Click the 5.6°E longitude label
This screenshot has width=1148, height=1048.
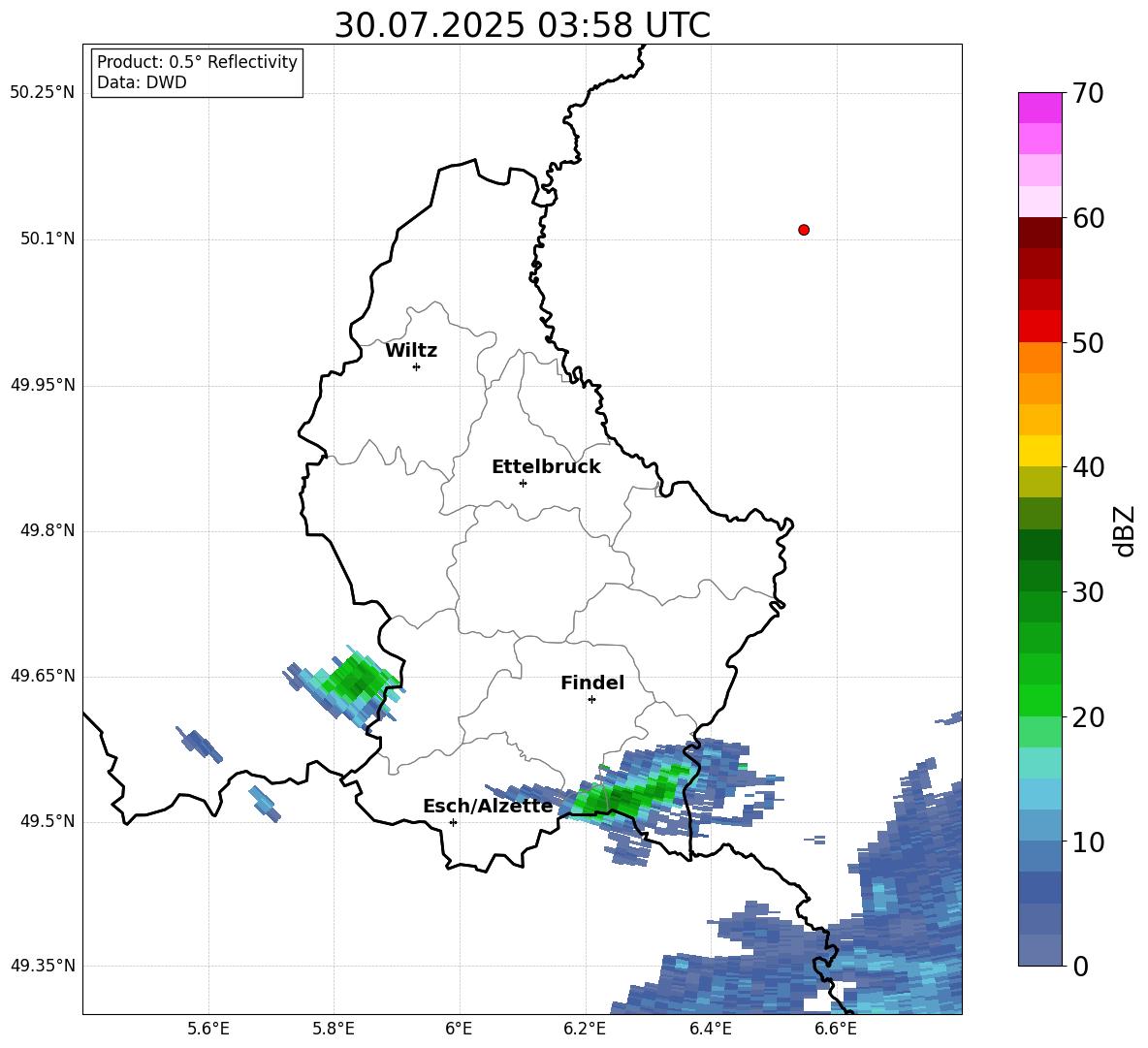pyautogui.click(x=208, y=1029)
